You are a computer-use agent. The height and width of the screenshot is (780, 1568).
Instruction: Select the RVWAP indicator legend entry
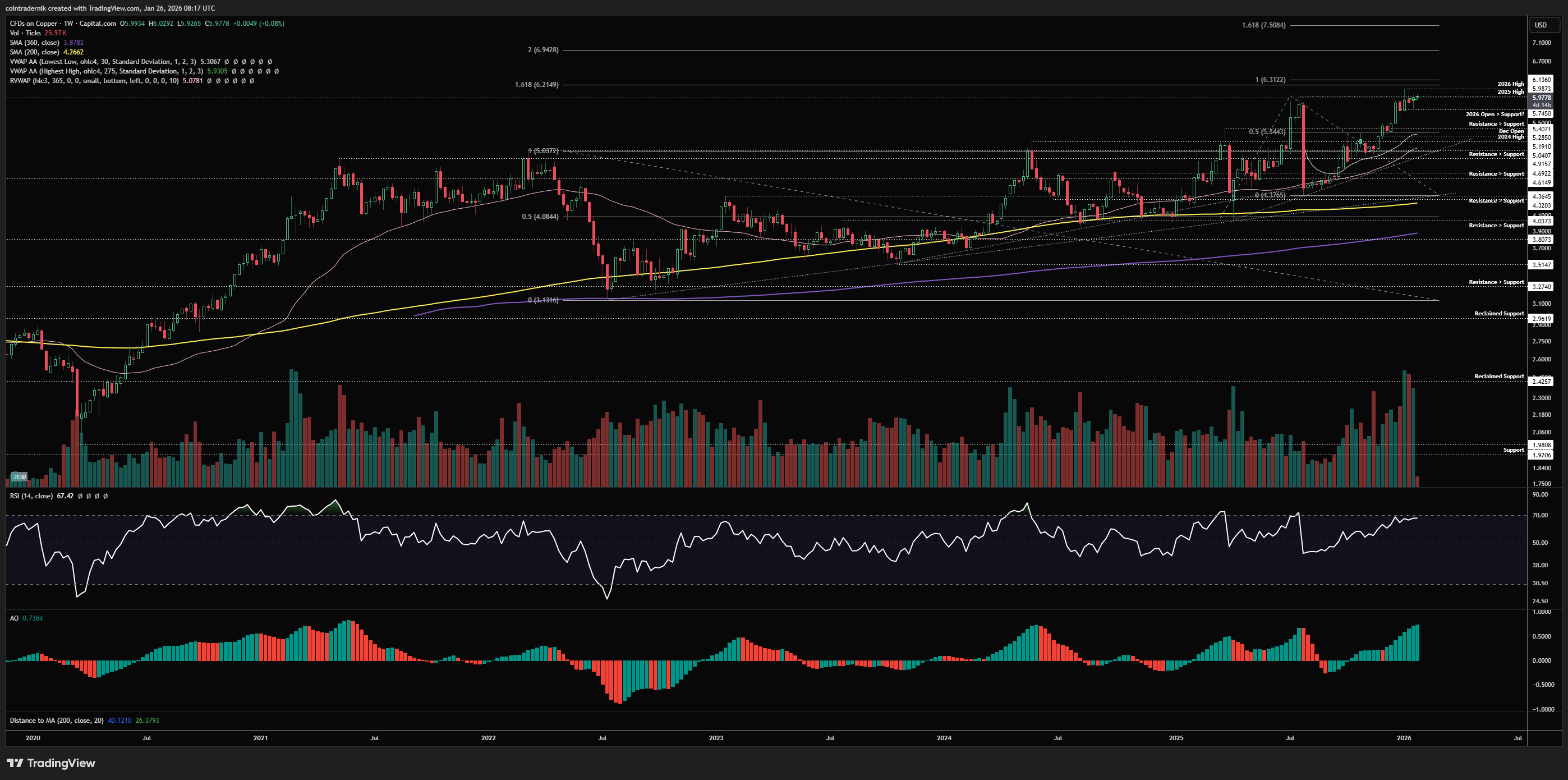pos(94,81)
